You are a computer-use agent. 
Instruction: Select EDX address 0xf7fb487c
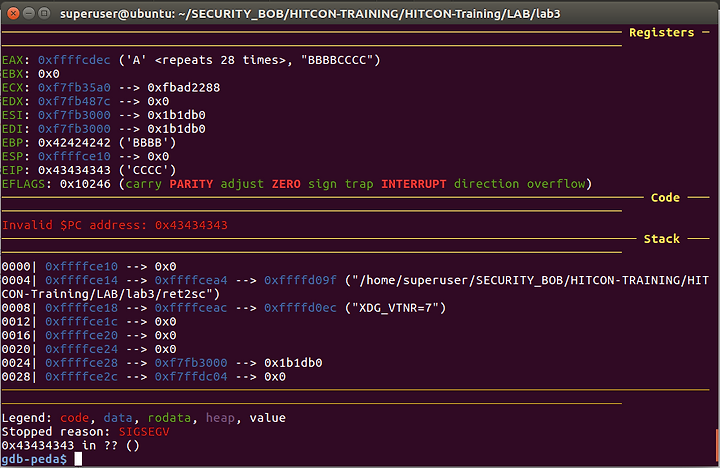[x=74, y=101]
